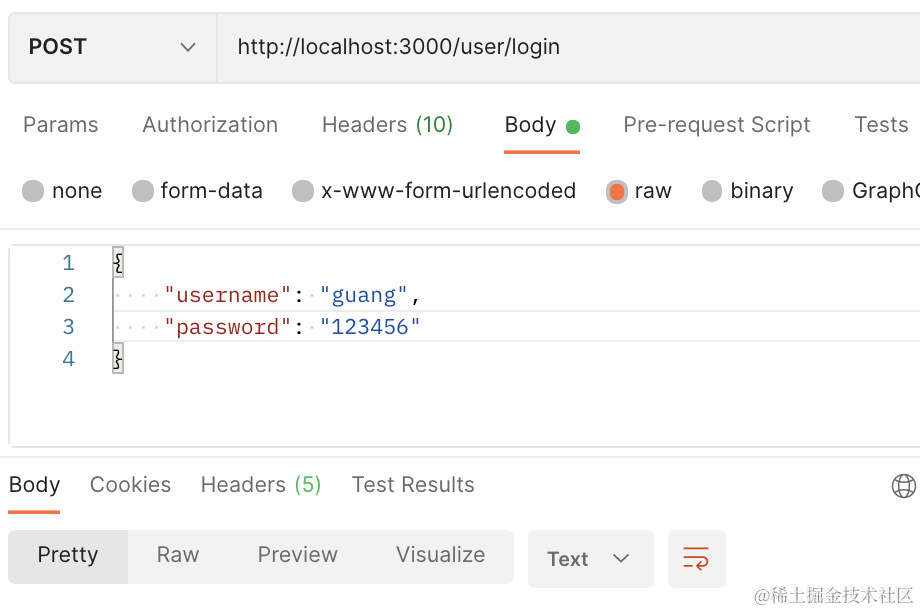This screenshot has width=920, height=612.
Task: Click the Raw response view button
Action: coord(178,556)
